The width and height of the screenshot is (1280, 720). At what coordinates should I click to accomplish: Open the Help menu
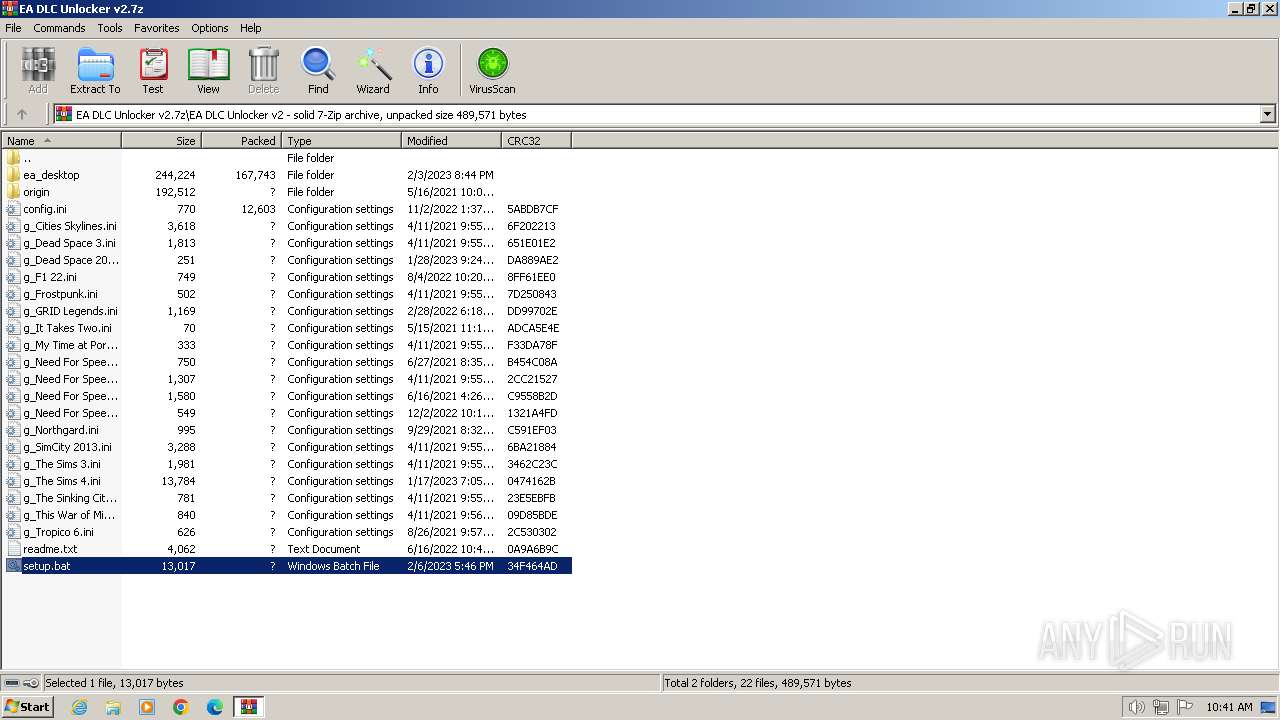point(251,28)
